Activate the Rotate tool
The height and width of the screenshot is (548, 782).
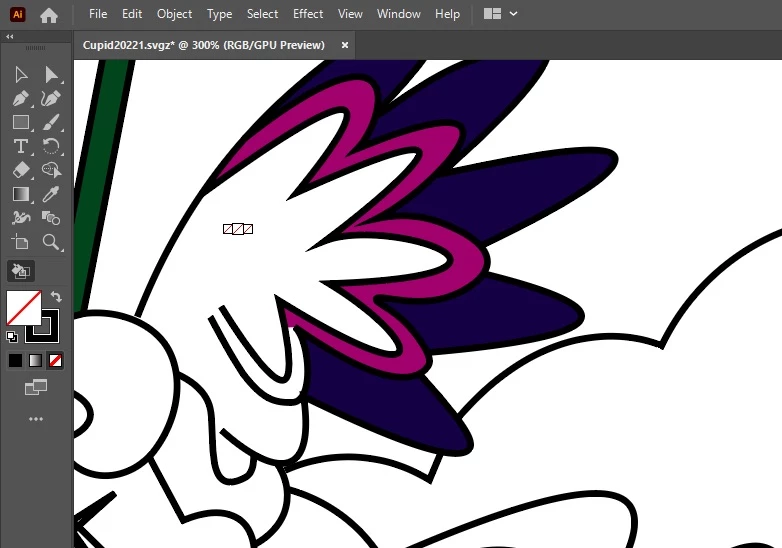51,147
